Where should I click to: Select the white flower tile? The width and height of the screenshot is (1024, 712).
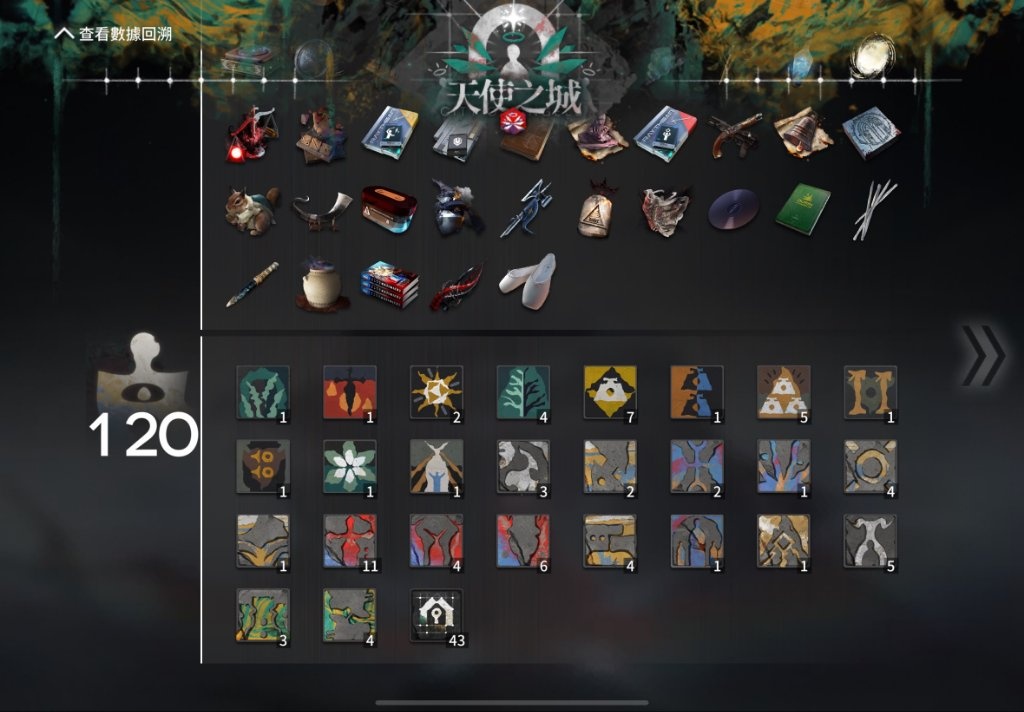350,466
